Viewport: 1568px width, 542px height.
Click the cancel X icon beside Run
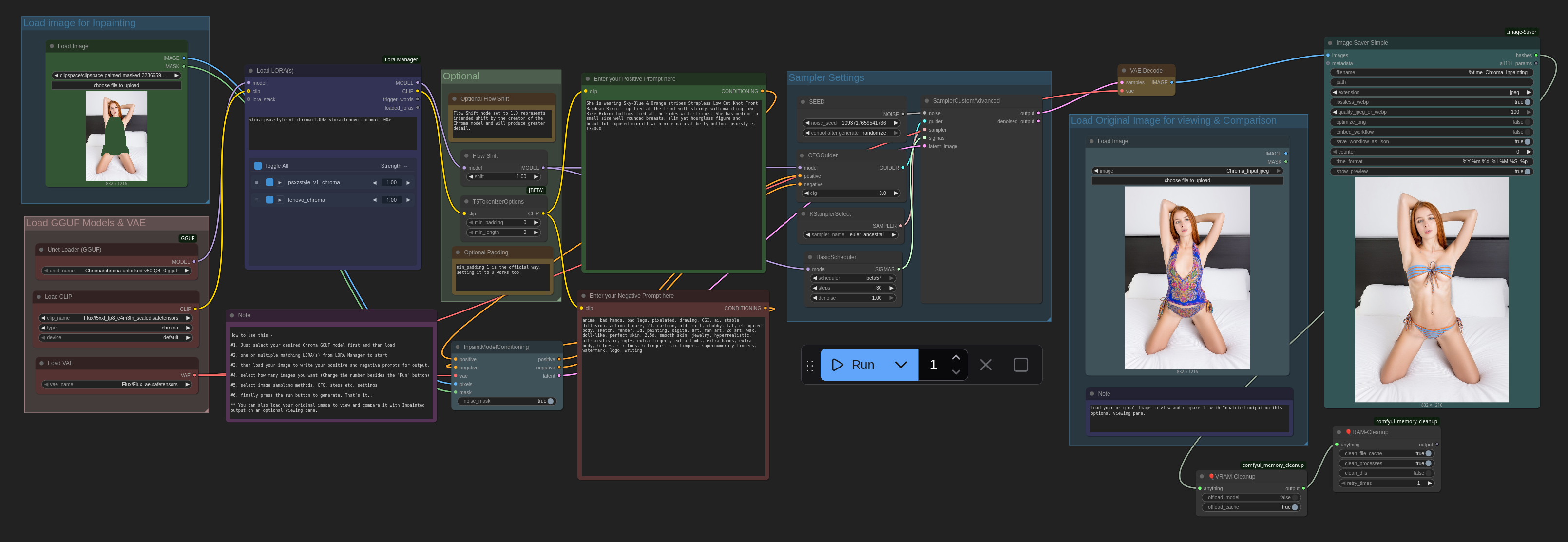click(x=985, y=365)
